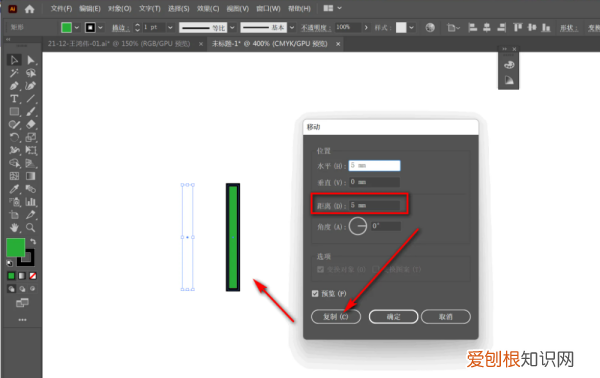Image resolution: width=600 pixels, height=378 pixels.
Task: Open stroke color dropdown in control bar
Action: click(x=100, y=28)
